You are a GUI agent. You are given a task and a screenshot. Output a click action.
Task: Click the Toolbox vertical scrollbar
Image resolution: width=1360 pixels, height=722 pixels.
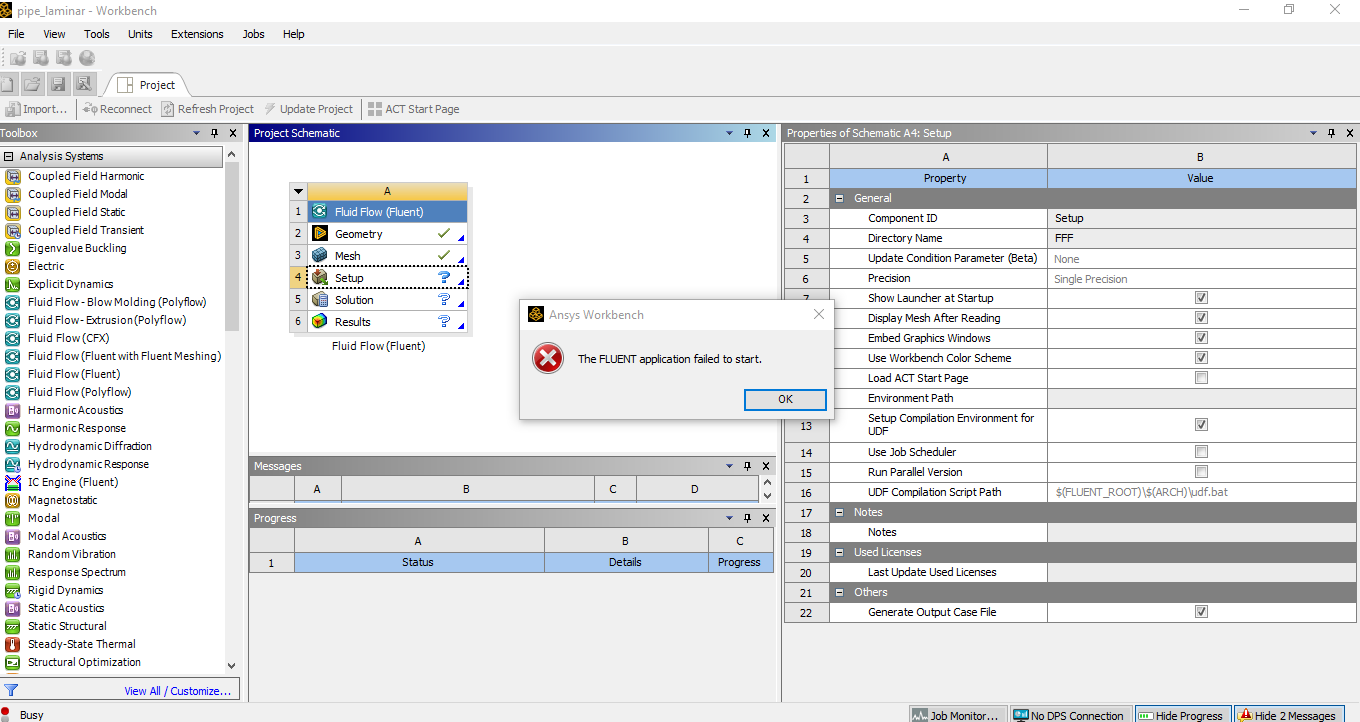232,410
